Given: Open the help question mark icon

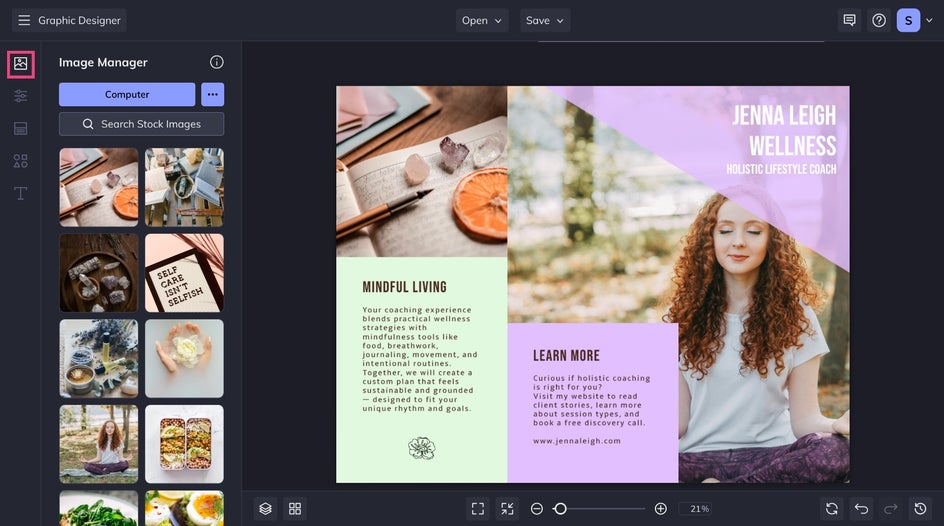Looking at the screenshot, I should [879, 20].
